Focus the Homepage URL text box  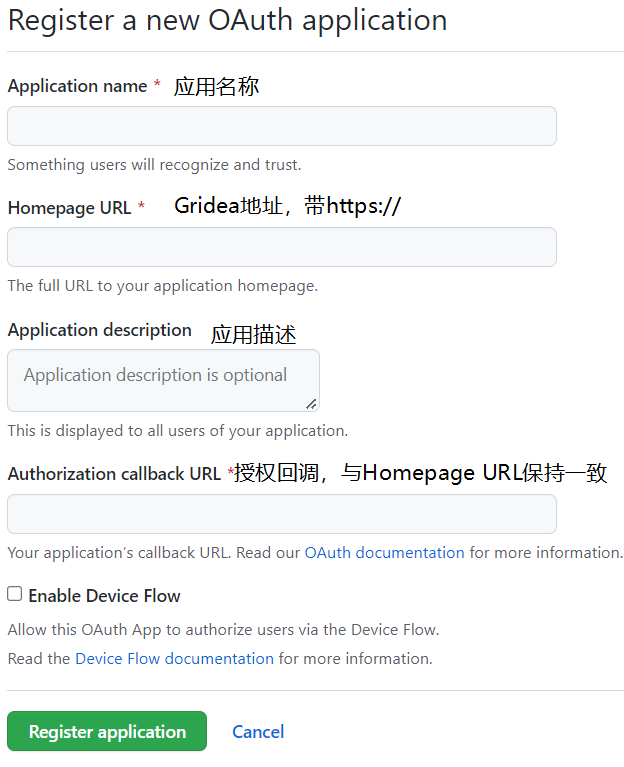pos(282,247)
